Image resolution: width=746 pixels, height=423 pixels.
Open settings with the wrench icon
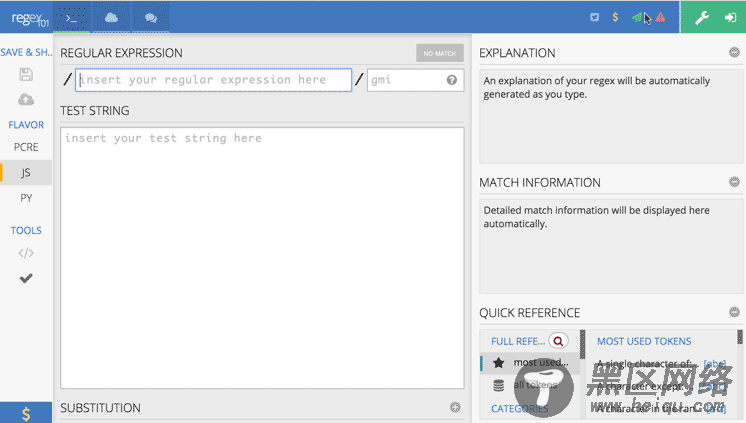[x=701, y=17]
